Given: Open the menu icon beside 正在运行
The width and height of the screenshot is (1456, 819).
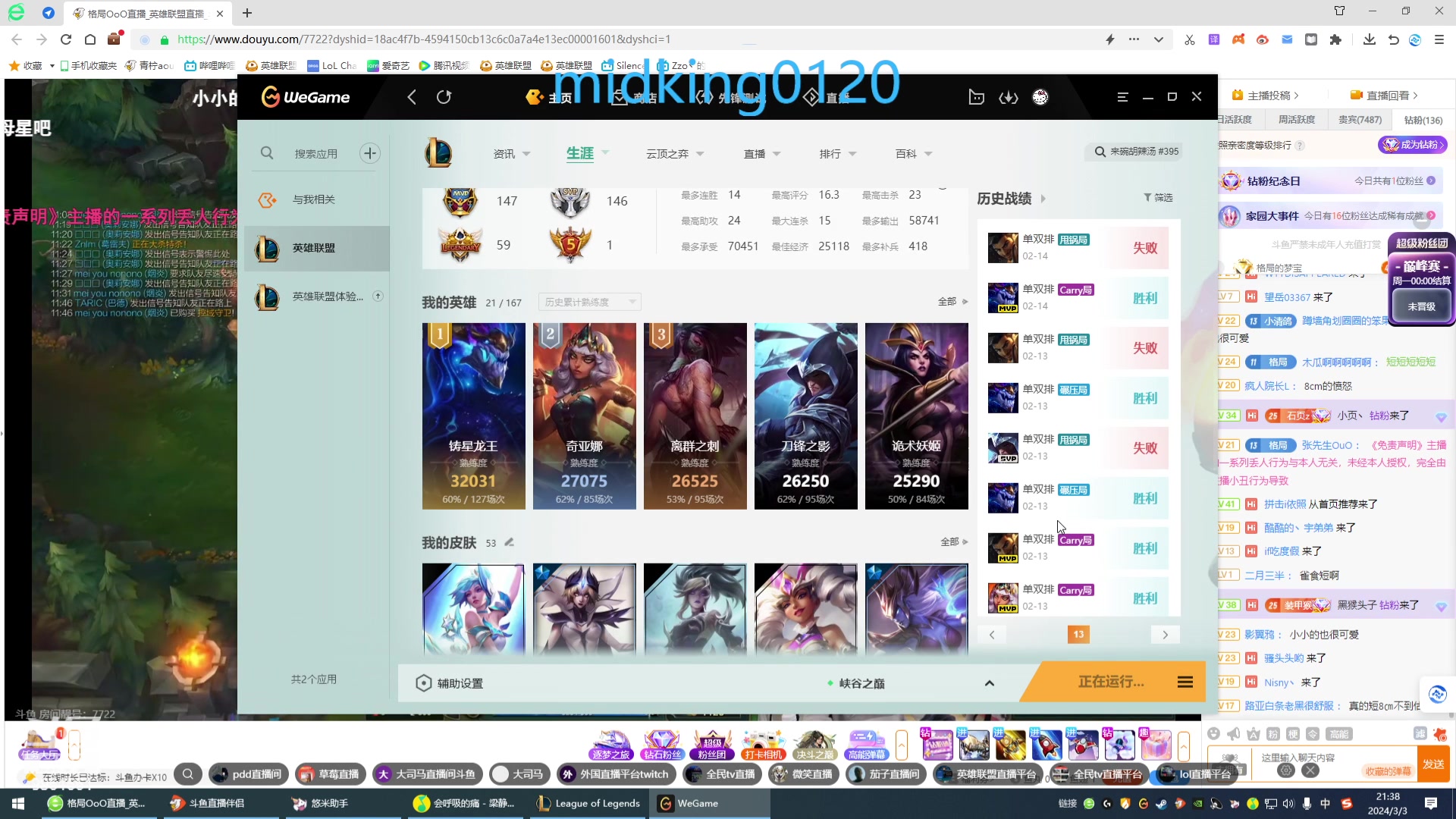Looking at the screenshot, I should point(1185,682).
